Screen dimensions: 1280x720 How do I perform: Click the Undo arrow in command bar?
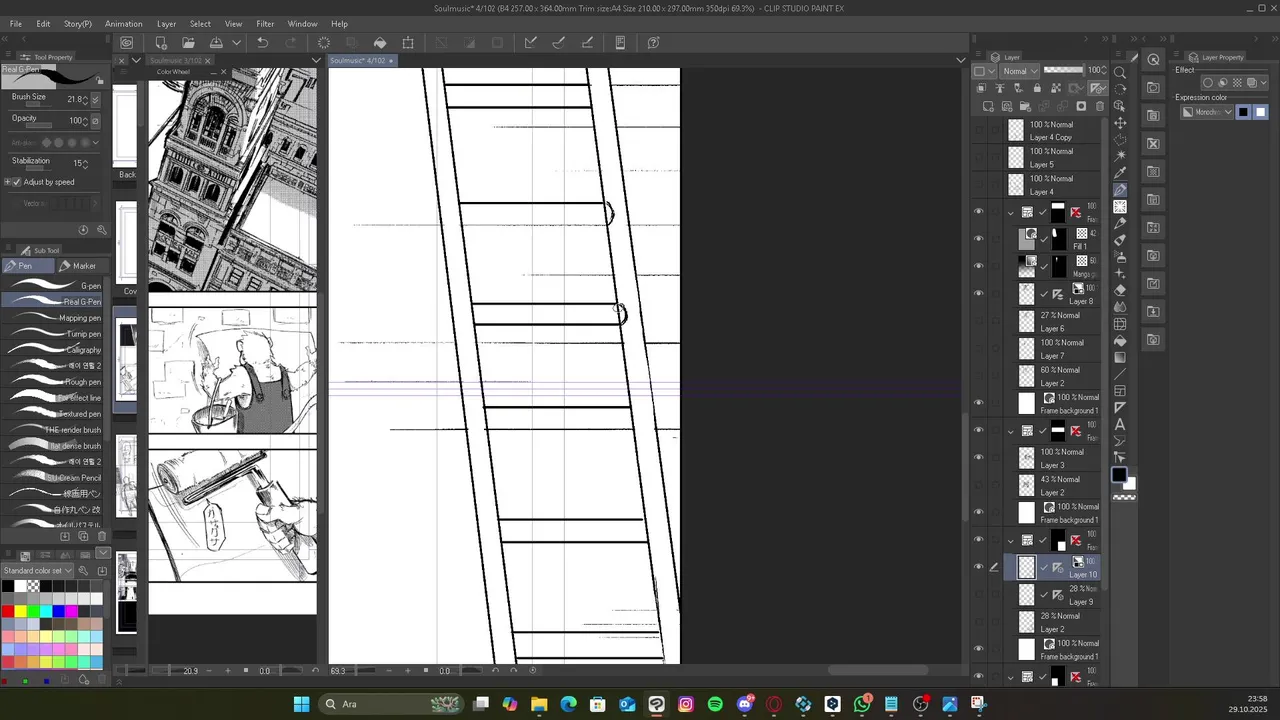[262, 43]
